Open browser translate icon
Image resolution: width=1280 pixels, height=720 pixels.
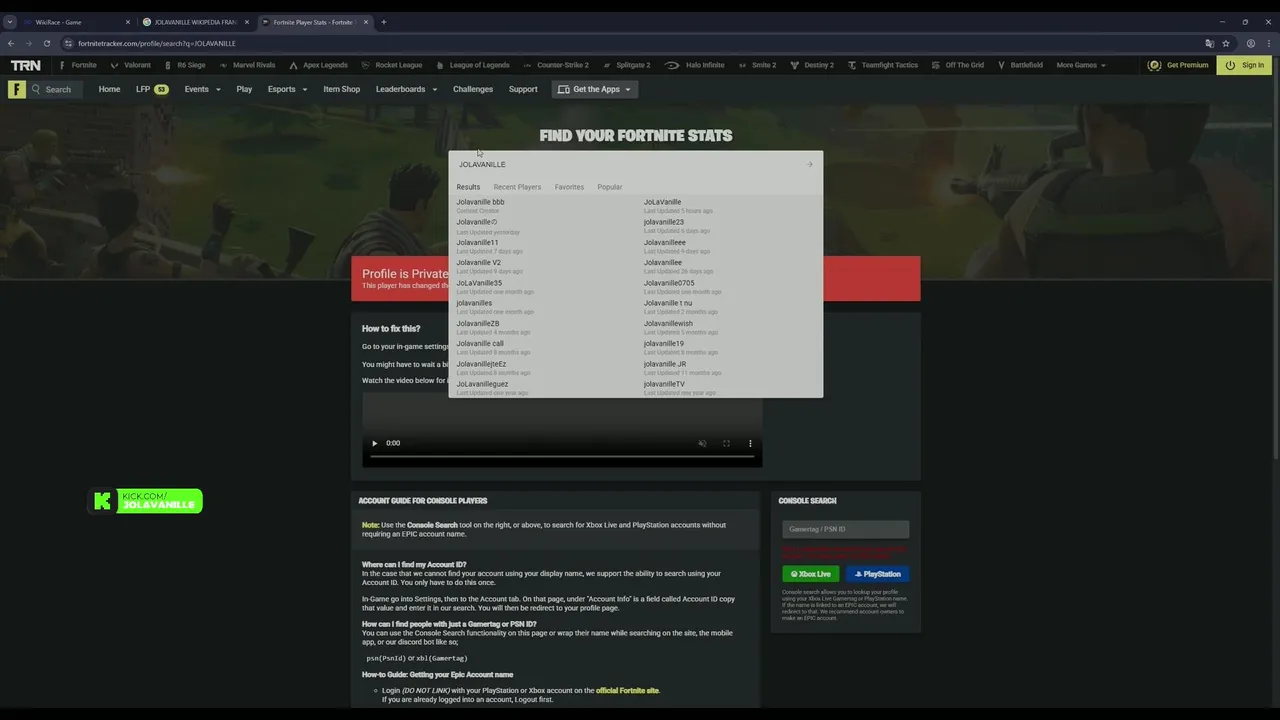pyautogui.click(x=1209, y=43)
